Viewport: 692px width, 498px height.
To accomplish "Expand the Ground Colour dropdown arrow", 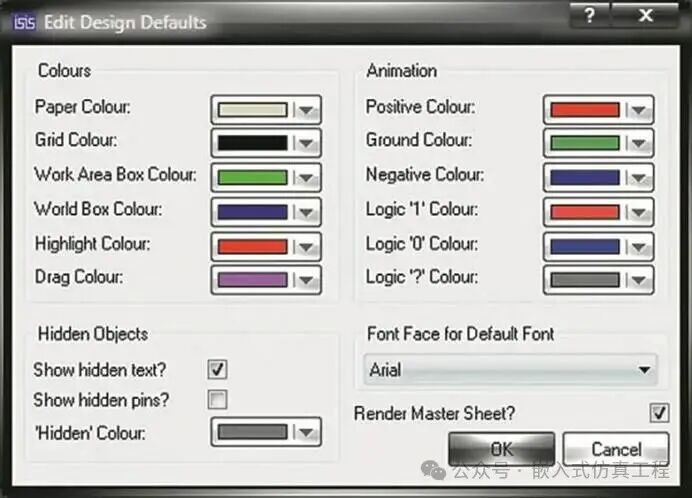I will point(639,143).
